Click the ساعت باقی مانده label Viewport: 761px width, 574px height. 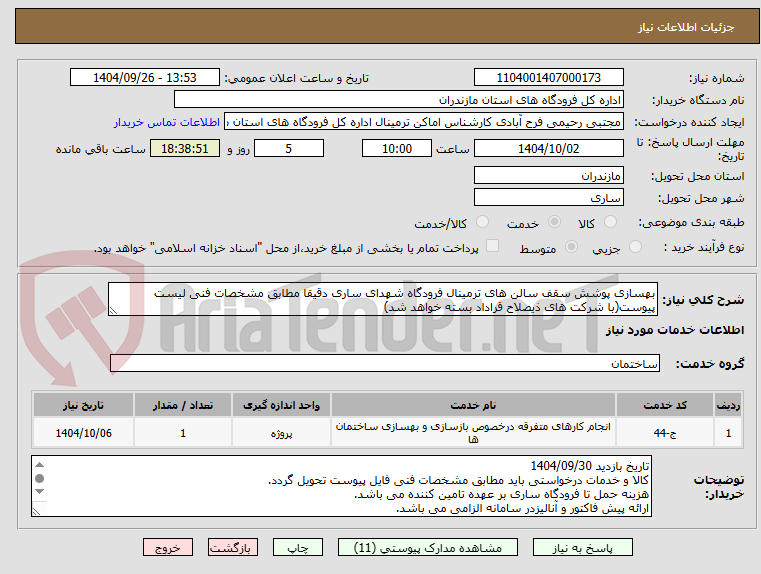click(x=100, y=149)
